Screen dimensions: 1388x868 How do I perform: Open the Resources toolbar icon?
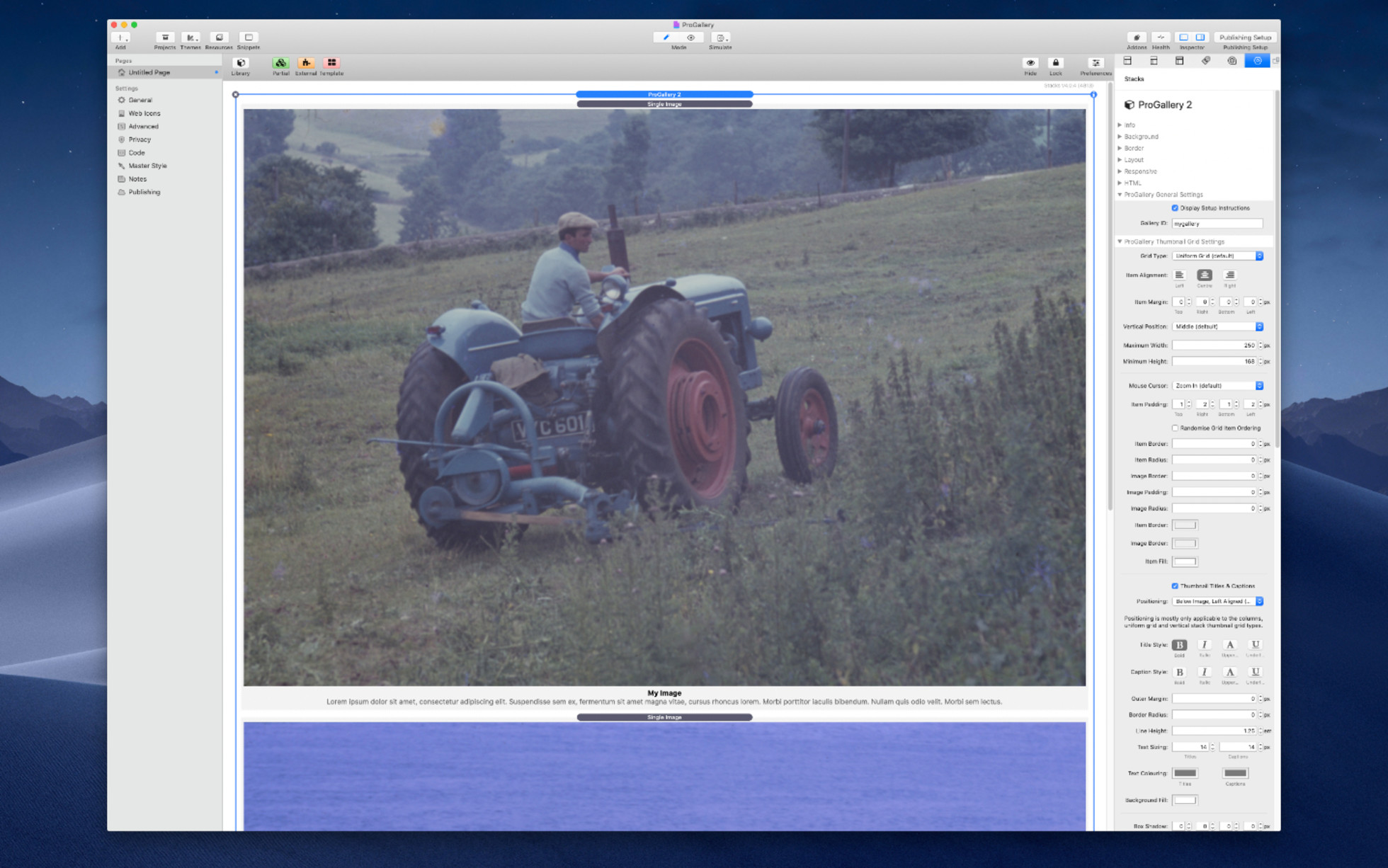point(219,38)
